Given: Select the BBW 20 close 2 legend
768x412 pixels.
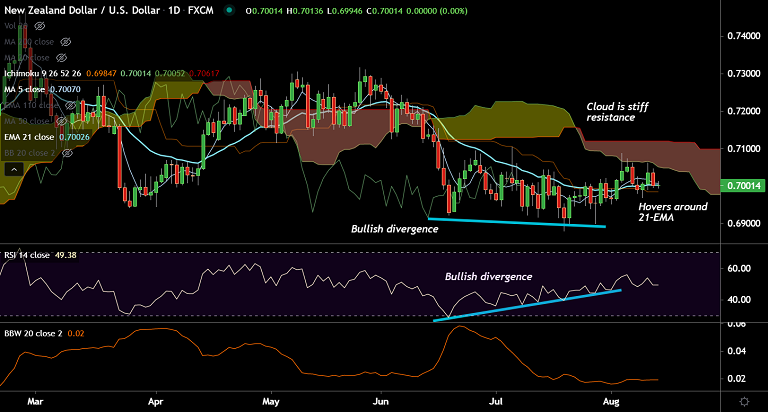Looking at the screenshot, I should [33, 334].
